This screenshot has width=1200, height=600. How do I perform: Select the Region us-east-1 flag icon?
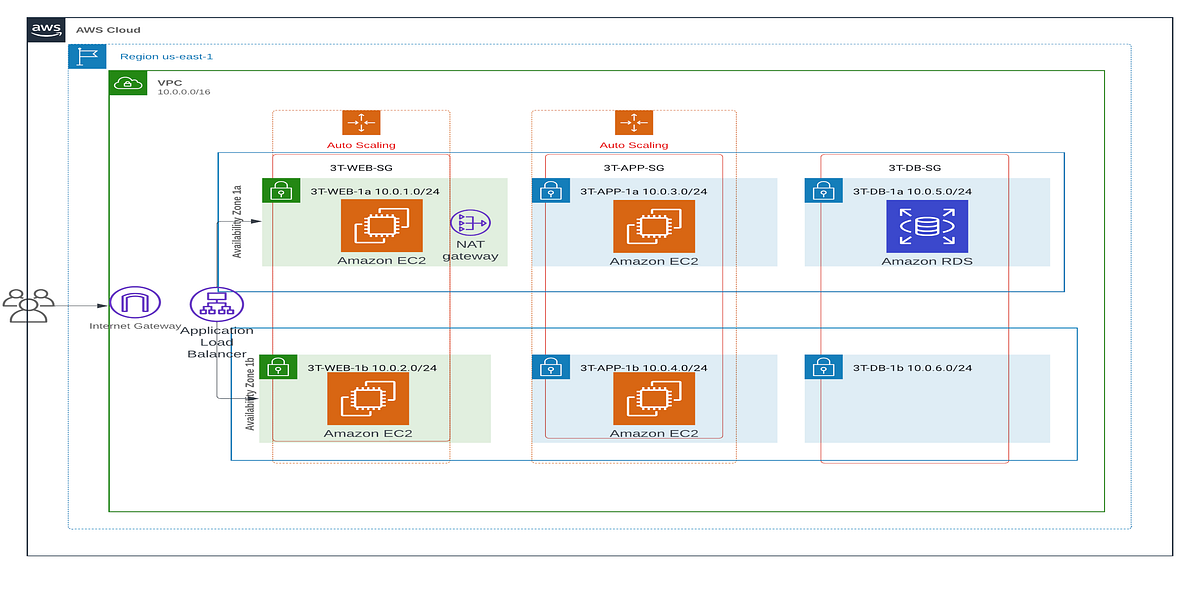[x=86, y=56]
